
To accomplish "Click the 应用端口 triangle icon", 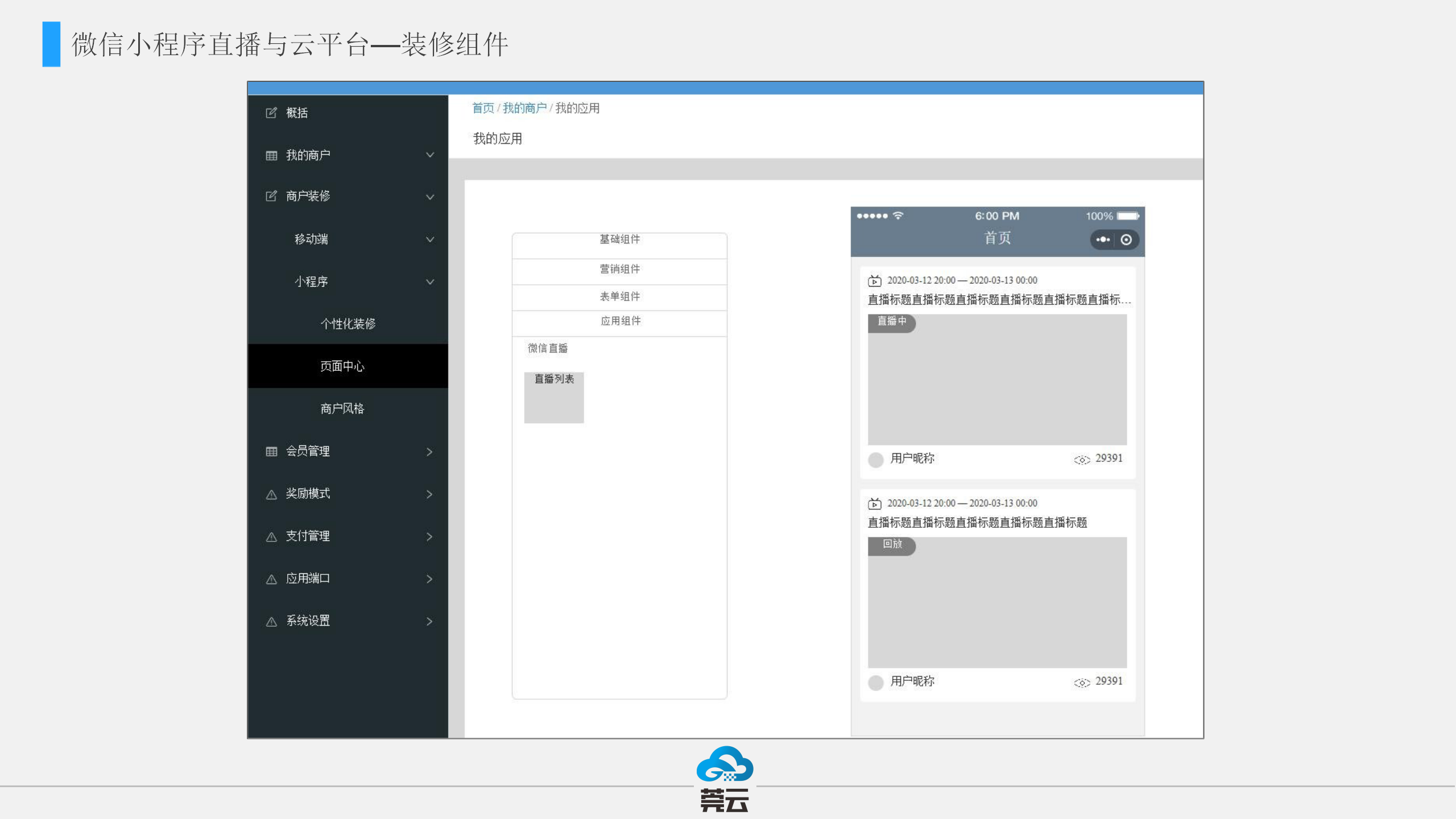I will 271,579.
